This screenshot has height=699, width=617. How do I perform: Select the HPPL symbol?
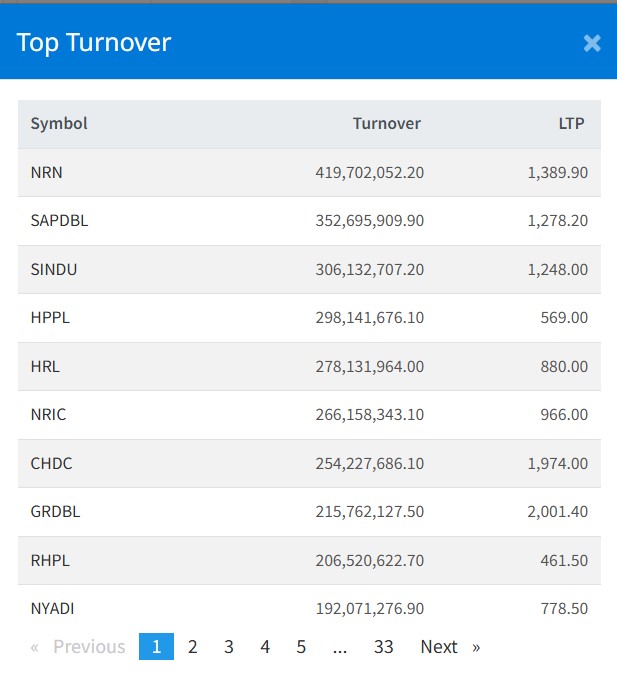(x=50, y=318)
